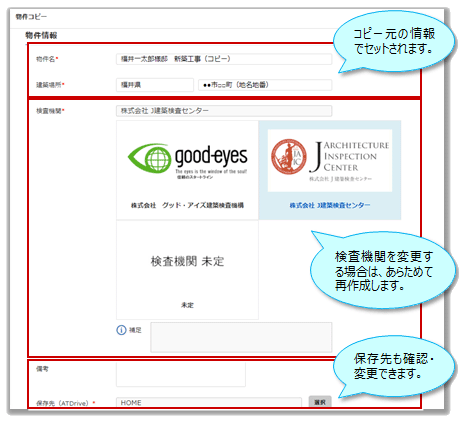Click the 未定 caption under undecided tile
This screenshot has height=422, width=465.
point(187,305)
